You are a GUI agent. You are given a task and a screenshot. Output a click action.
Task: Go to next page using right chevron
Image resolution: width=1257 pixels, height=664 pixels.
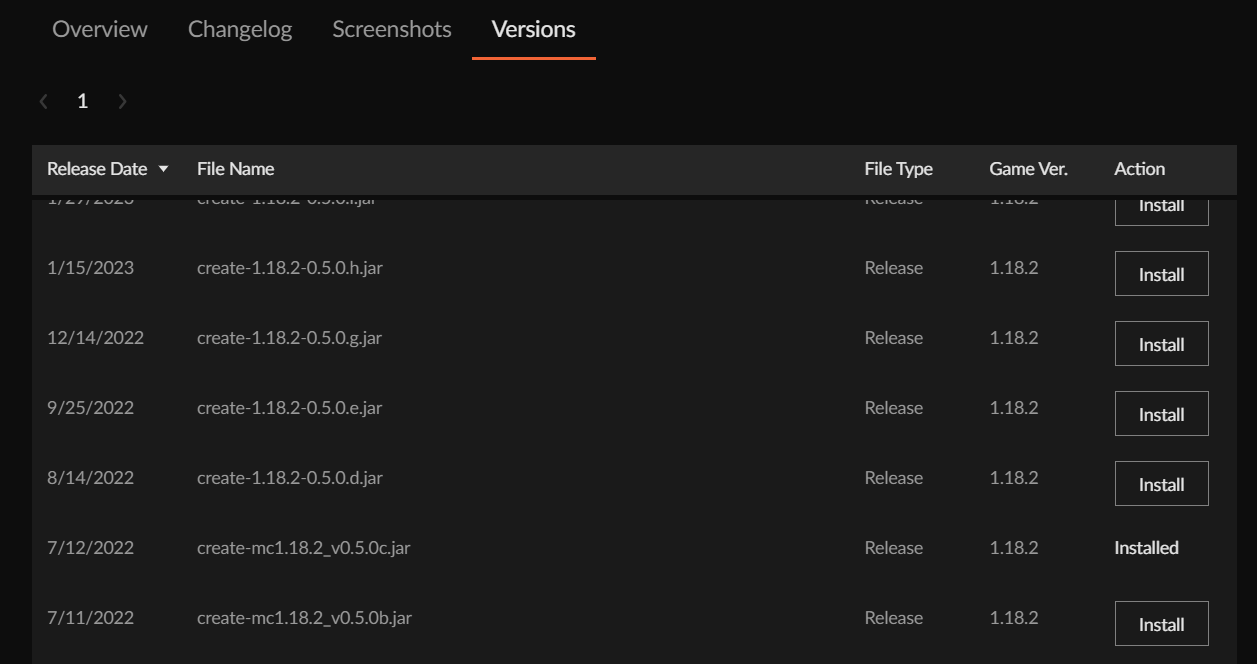coord(122,101)
